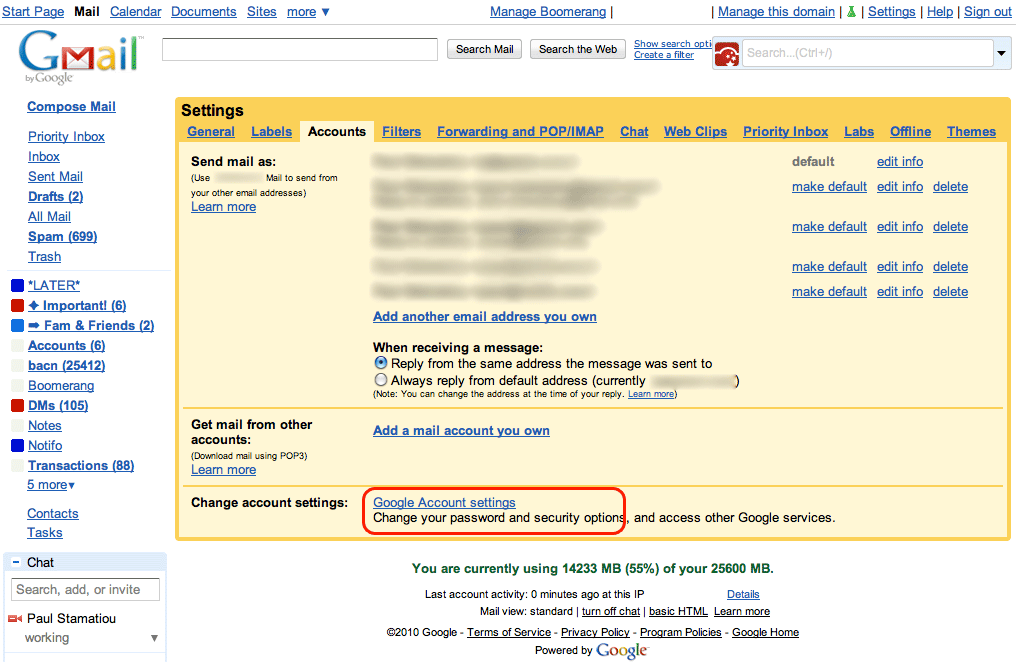Open Documents from the top navigation
1016x662 pixels.
pyautogui.click(x=203, y=12)
